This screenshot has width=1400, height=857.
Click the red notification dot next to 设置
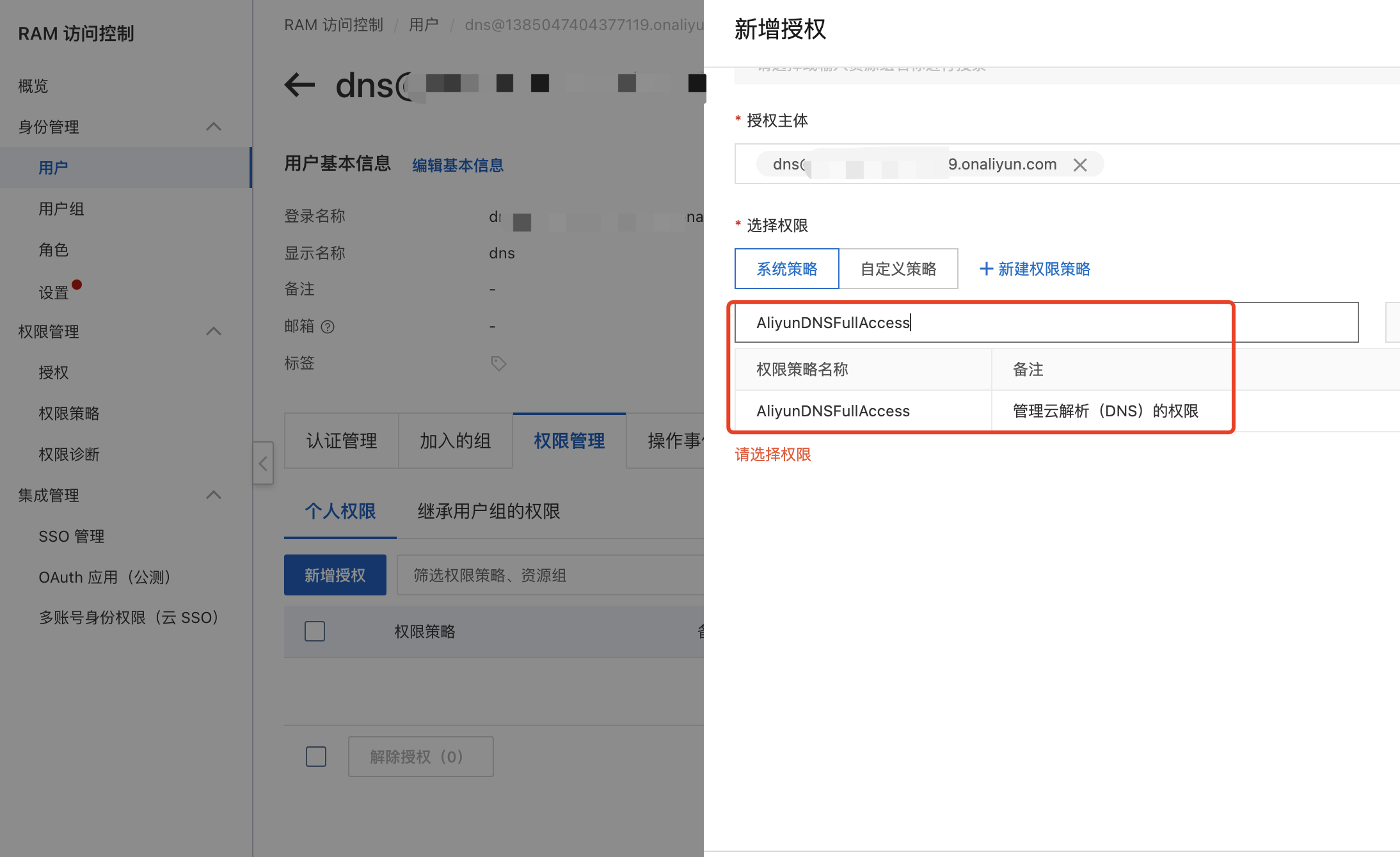[77, 285]
